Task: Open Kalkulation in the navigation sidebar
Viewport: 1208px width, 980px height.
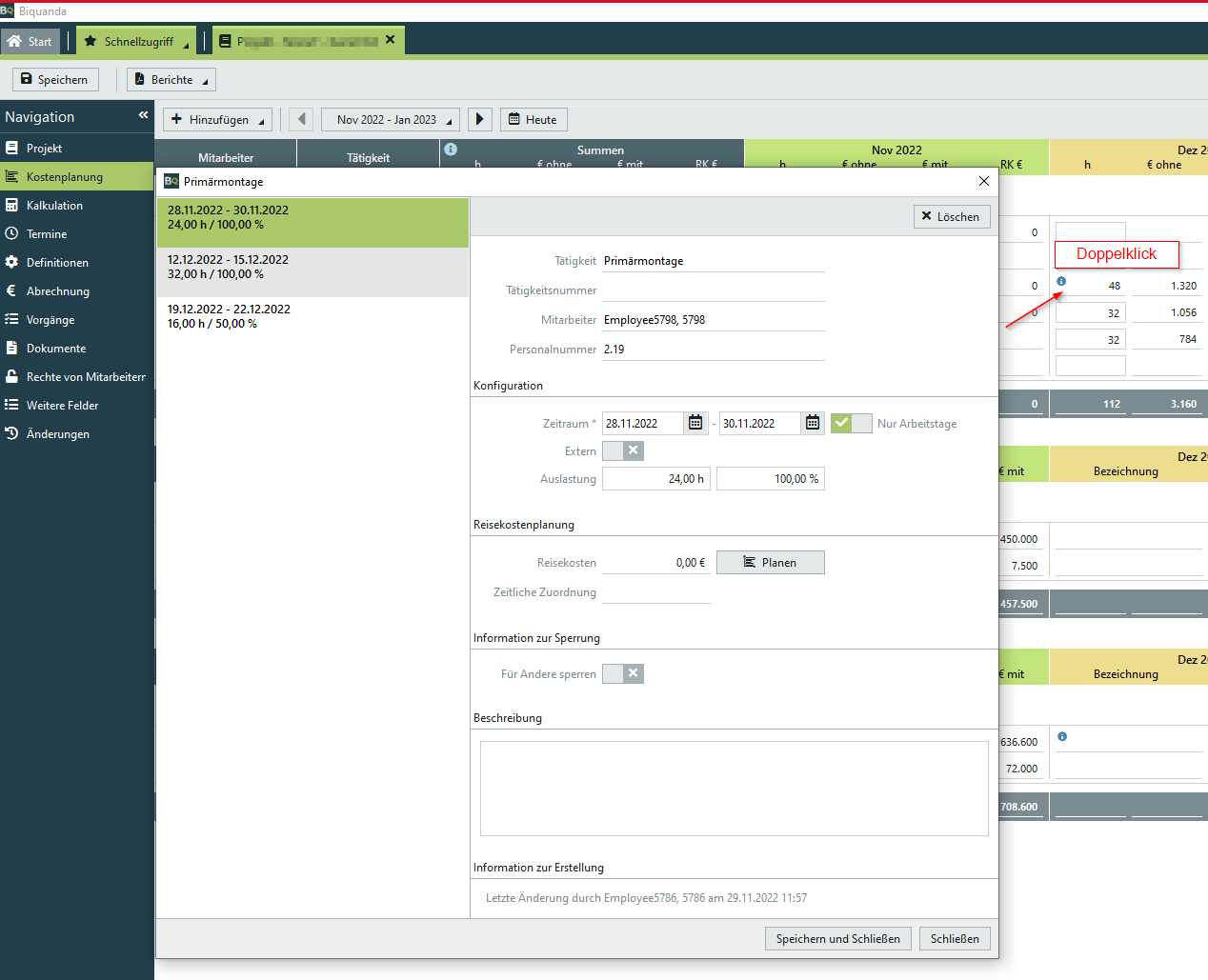Action: (x=54, y=206)
